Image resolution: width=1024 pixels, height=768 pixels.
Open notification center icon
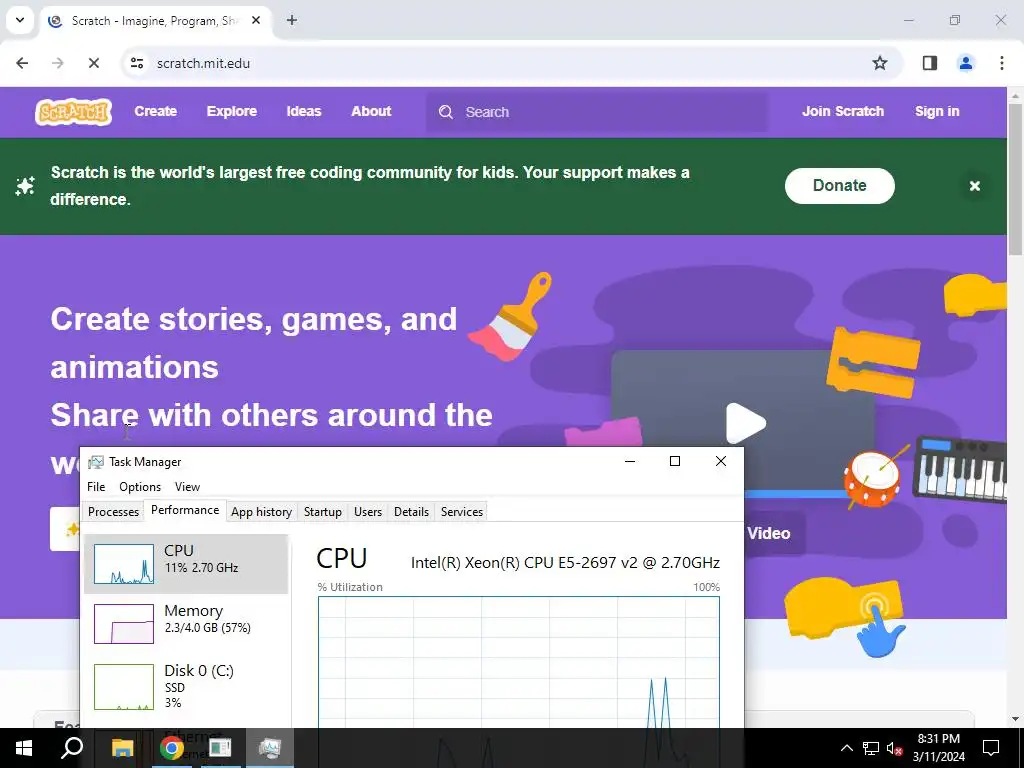coord(991,748)
